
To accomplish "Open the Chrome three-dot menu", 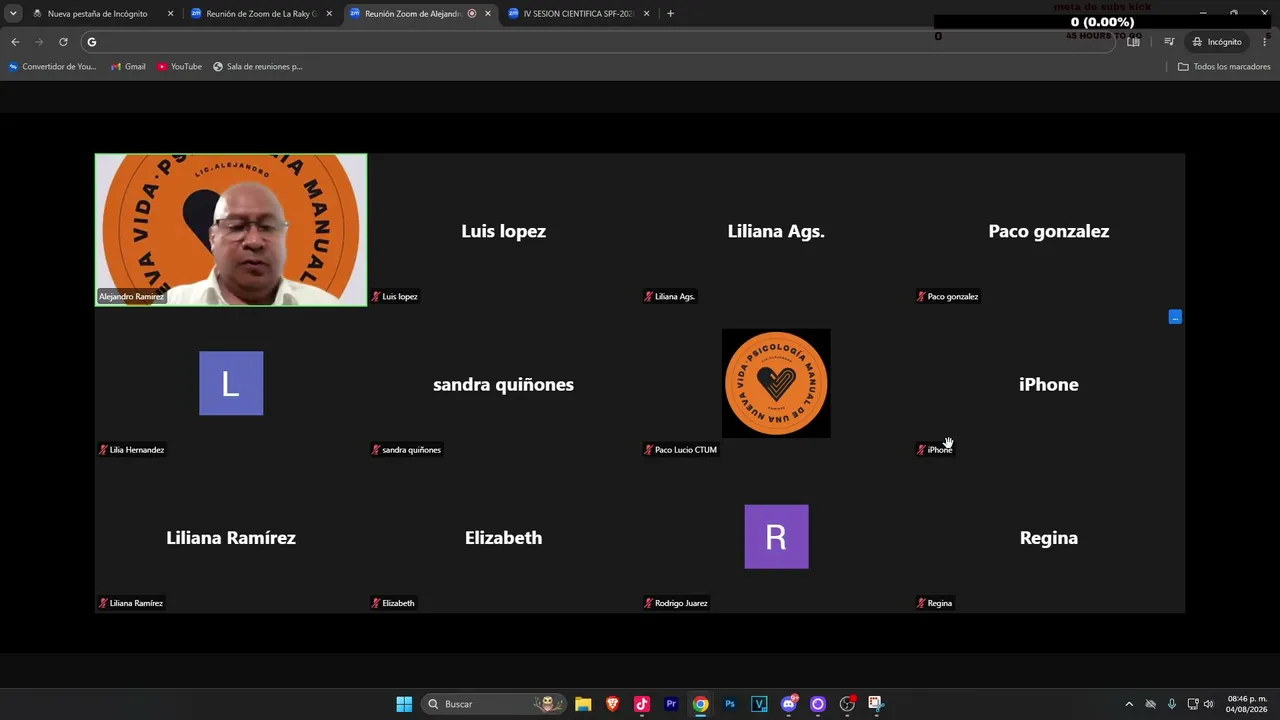I will tap(1265, 42).
